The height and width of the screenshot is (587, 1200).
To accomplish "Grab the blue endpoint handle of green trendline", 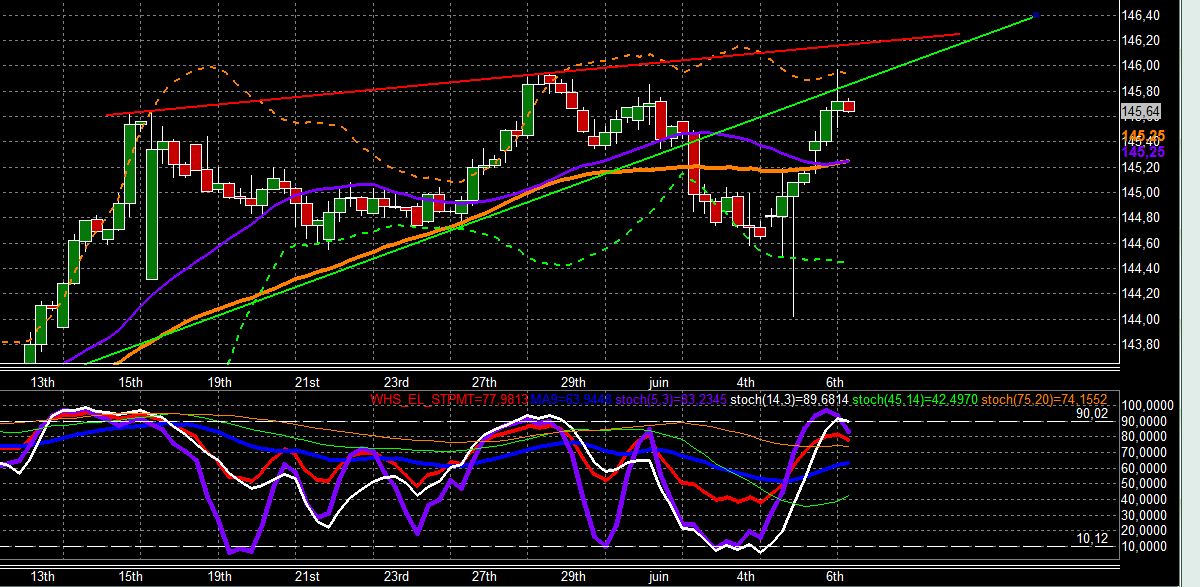I will pos(1035,15).
